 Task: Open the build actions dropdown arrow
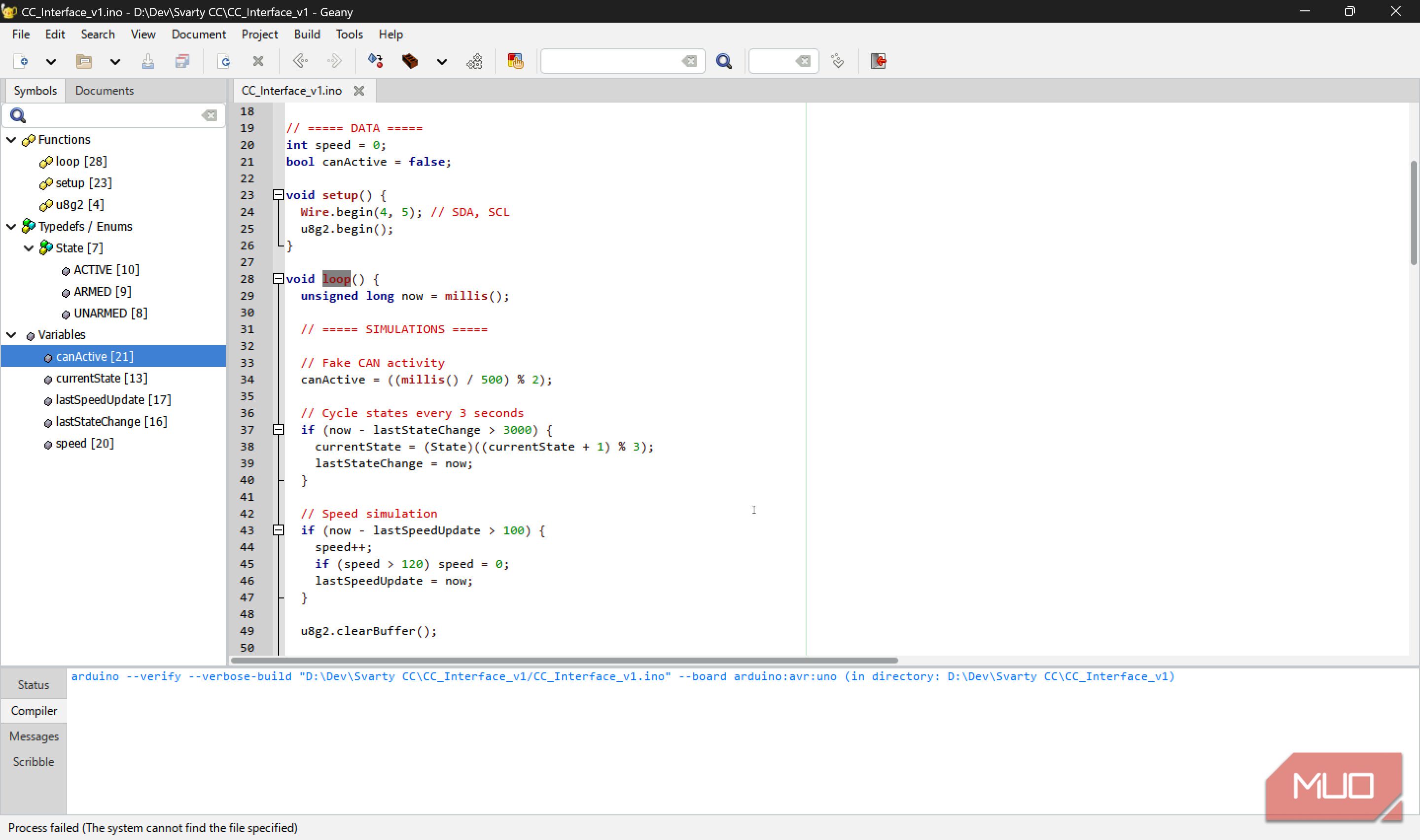coord(441,62)
